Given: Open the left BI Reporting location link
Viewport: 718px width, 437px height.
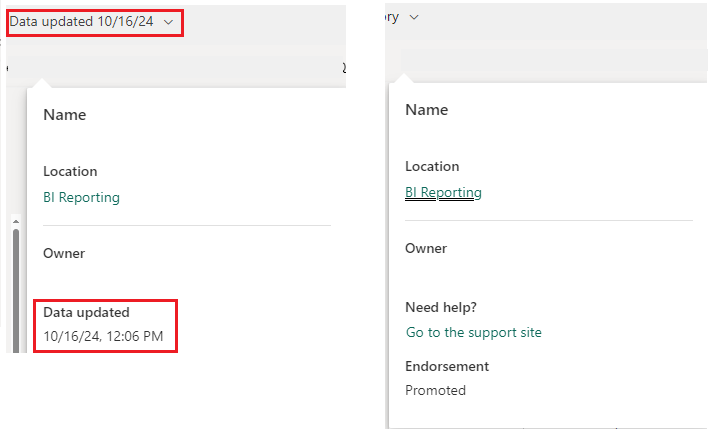Looking at the screenshot, I should coord(82,197).
